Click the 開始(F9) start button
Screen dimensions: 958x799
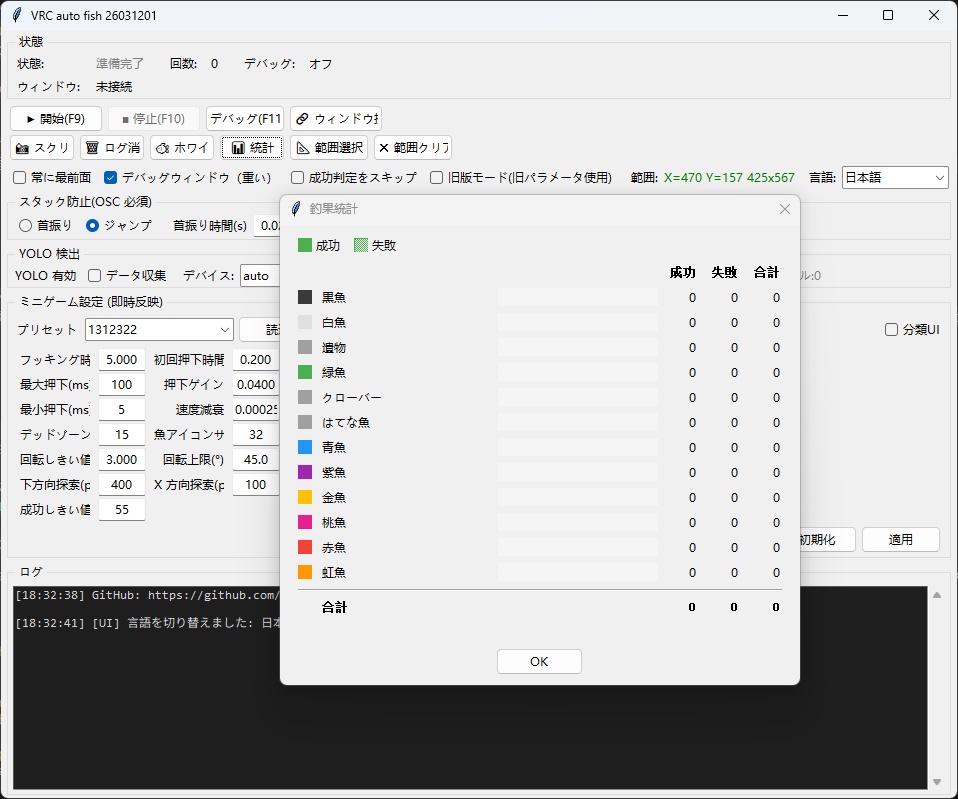click(x=56, y=119)
